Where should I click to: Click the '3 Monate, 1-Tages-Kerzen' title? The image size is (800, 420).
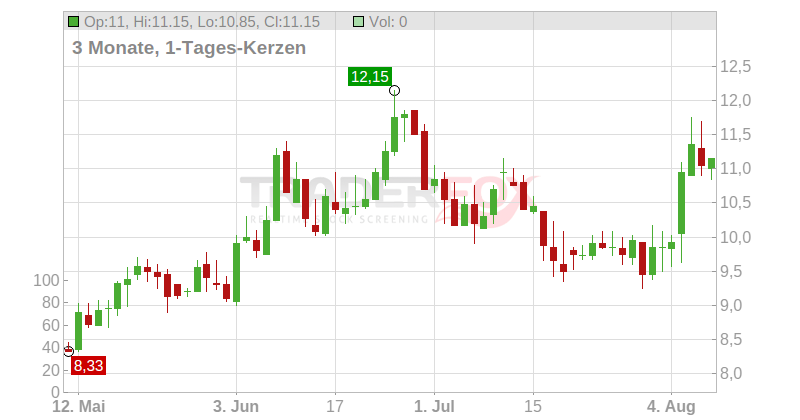[x=189, y=47]
